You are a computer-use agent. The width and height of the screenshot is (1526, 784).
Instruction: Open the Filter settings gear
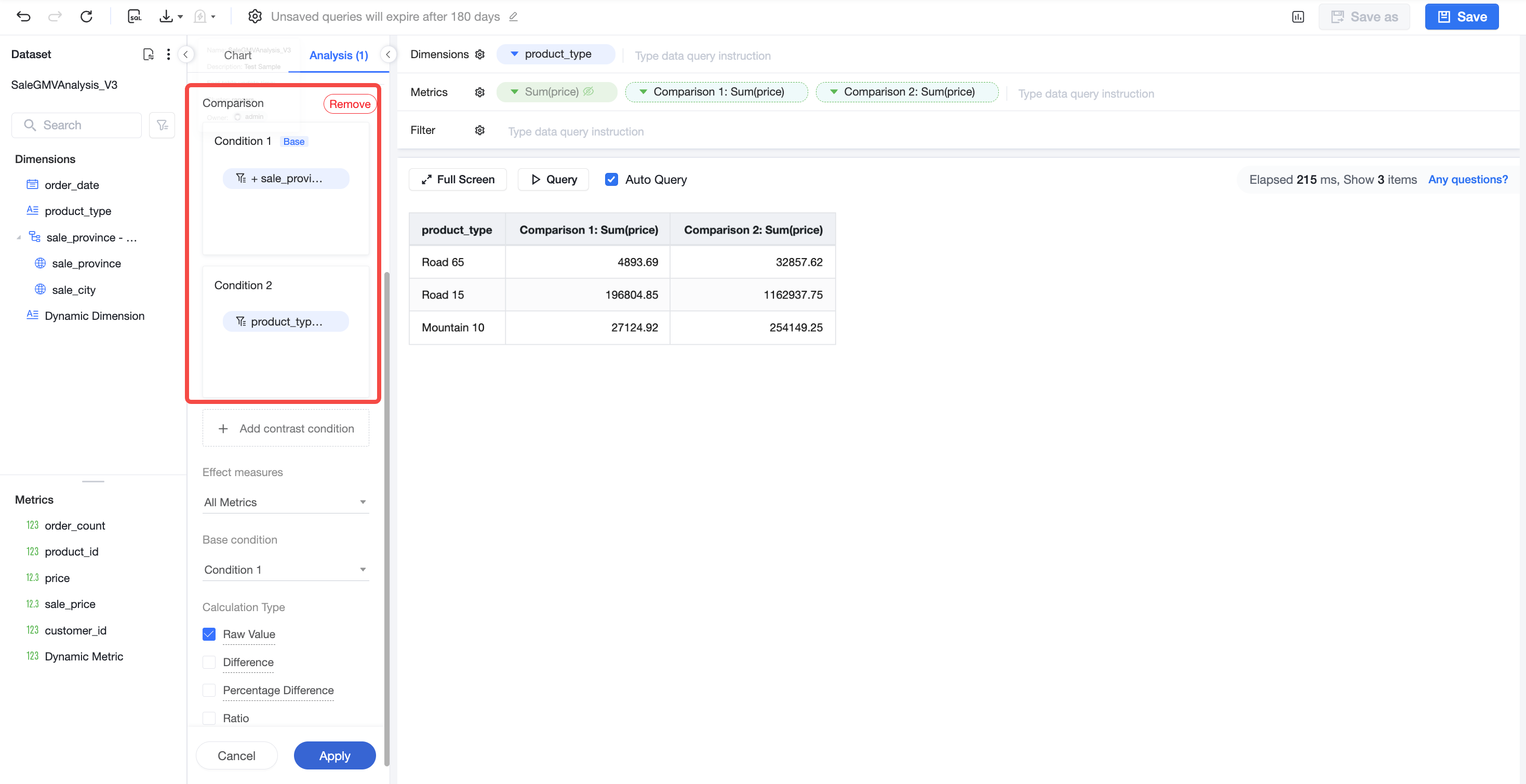pos(480,130)
